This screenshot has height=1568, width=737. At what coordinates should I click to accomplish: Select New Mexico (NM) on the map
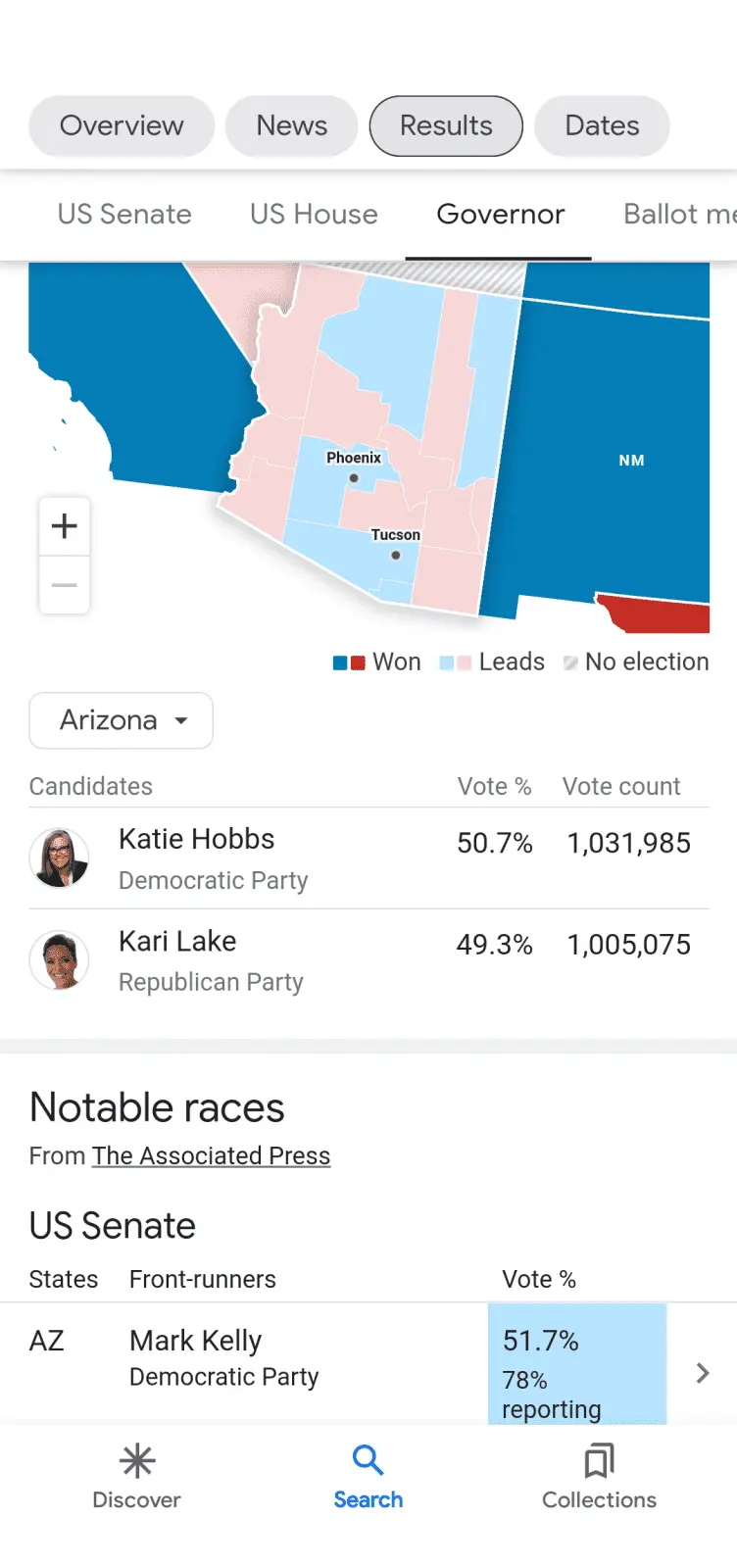[x=631, y=461]
